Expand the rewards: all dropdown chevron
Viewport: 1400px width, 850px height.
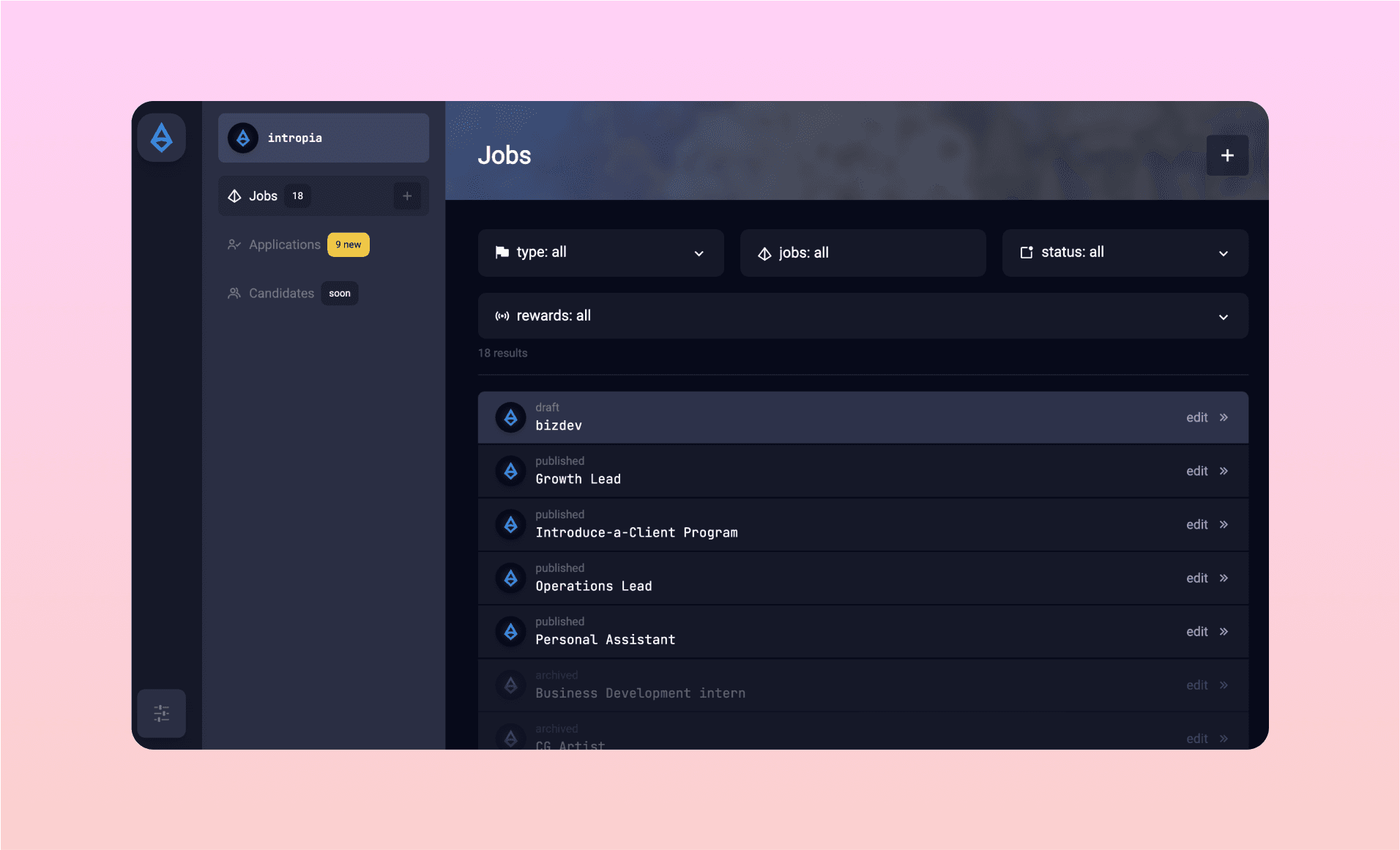1223,317
